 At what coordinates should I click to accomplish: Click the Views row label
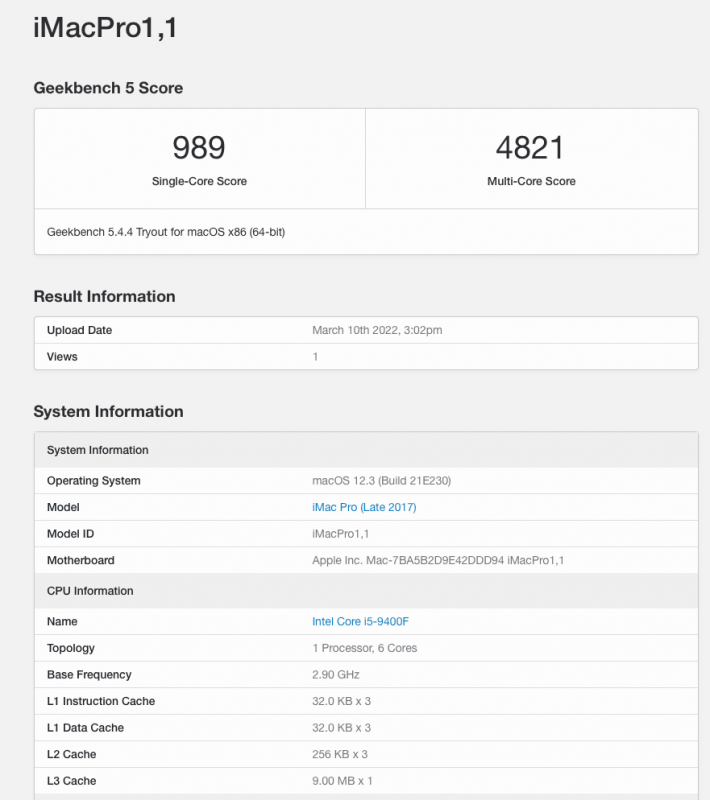coord(62,357)
